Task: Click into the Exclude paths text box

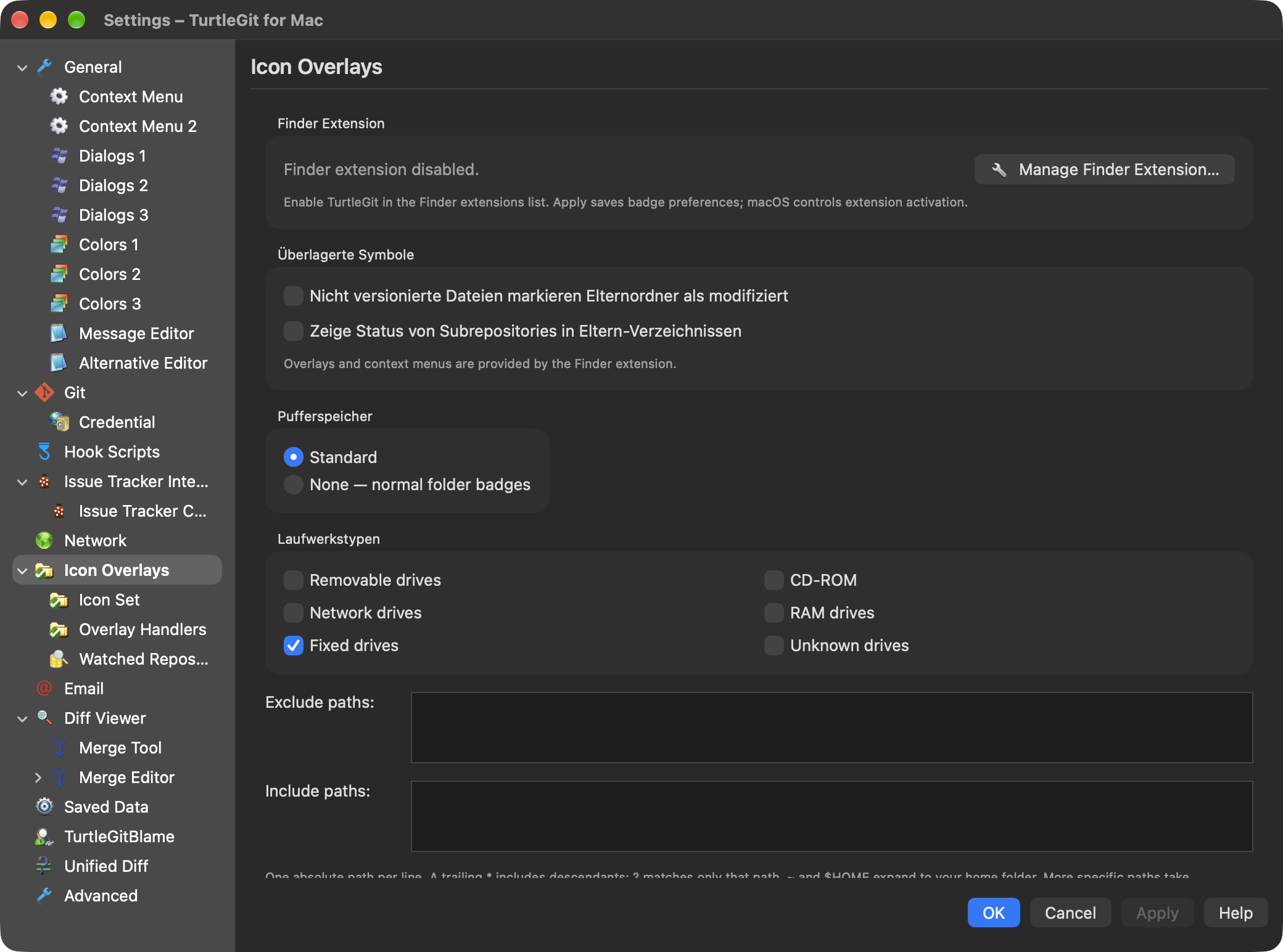Action: click(x=831, y=728)
